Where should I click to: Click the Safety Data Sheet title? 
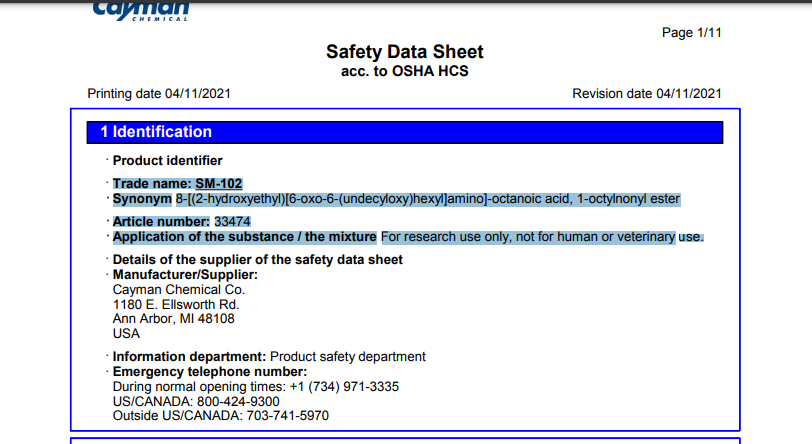coord(404,52)
